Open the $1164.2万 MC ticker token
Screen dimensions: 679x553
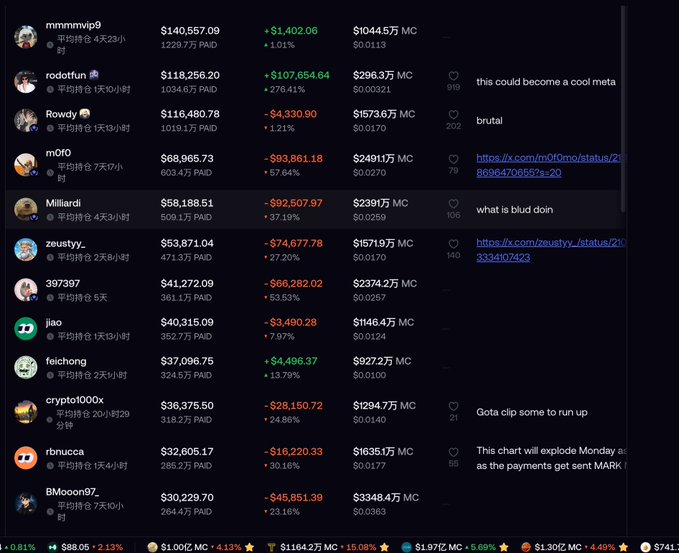click(328, 547)
